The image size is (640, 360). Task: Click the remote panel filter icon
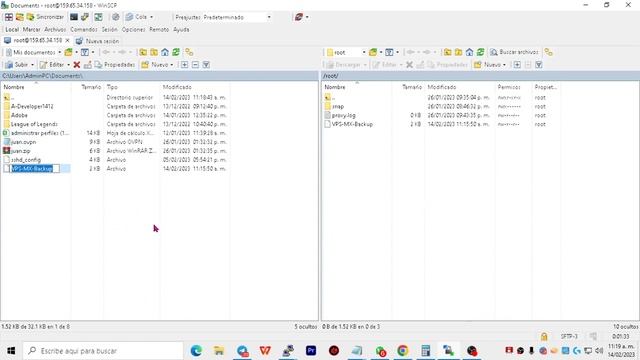coord(389,52)
